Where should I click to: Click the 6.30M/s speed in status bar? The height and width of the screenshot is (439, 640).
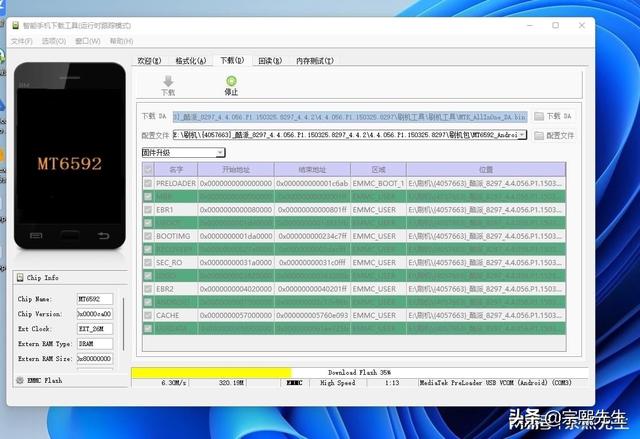coord(174,383)
